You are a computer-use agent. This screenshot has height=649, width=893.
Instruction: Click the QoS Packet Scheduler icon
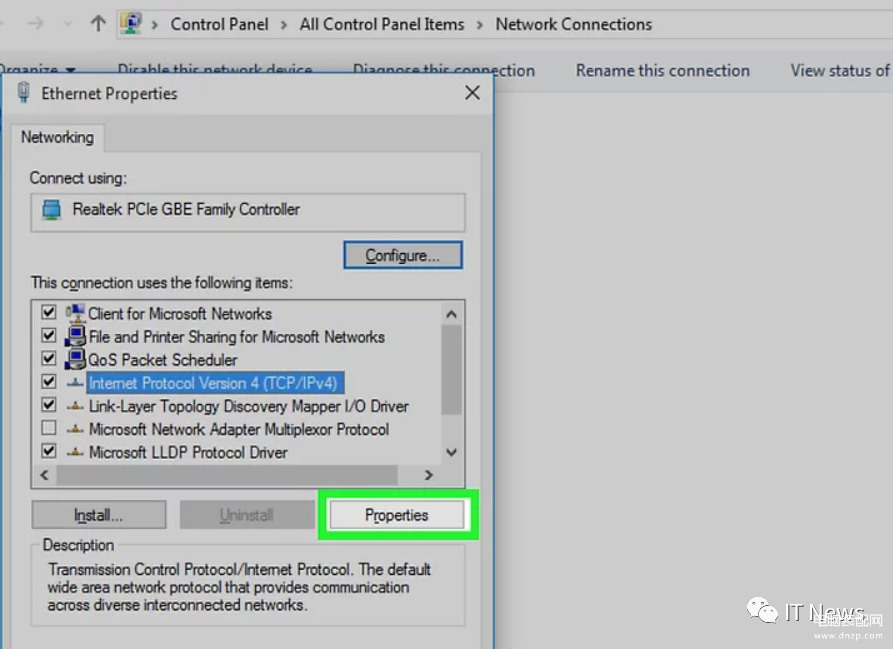pyautogui.click(x=75, y=359)
